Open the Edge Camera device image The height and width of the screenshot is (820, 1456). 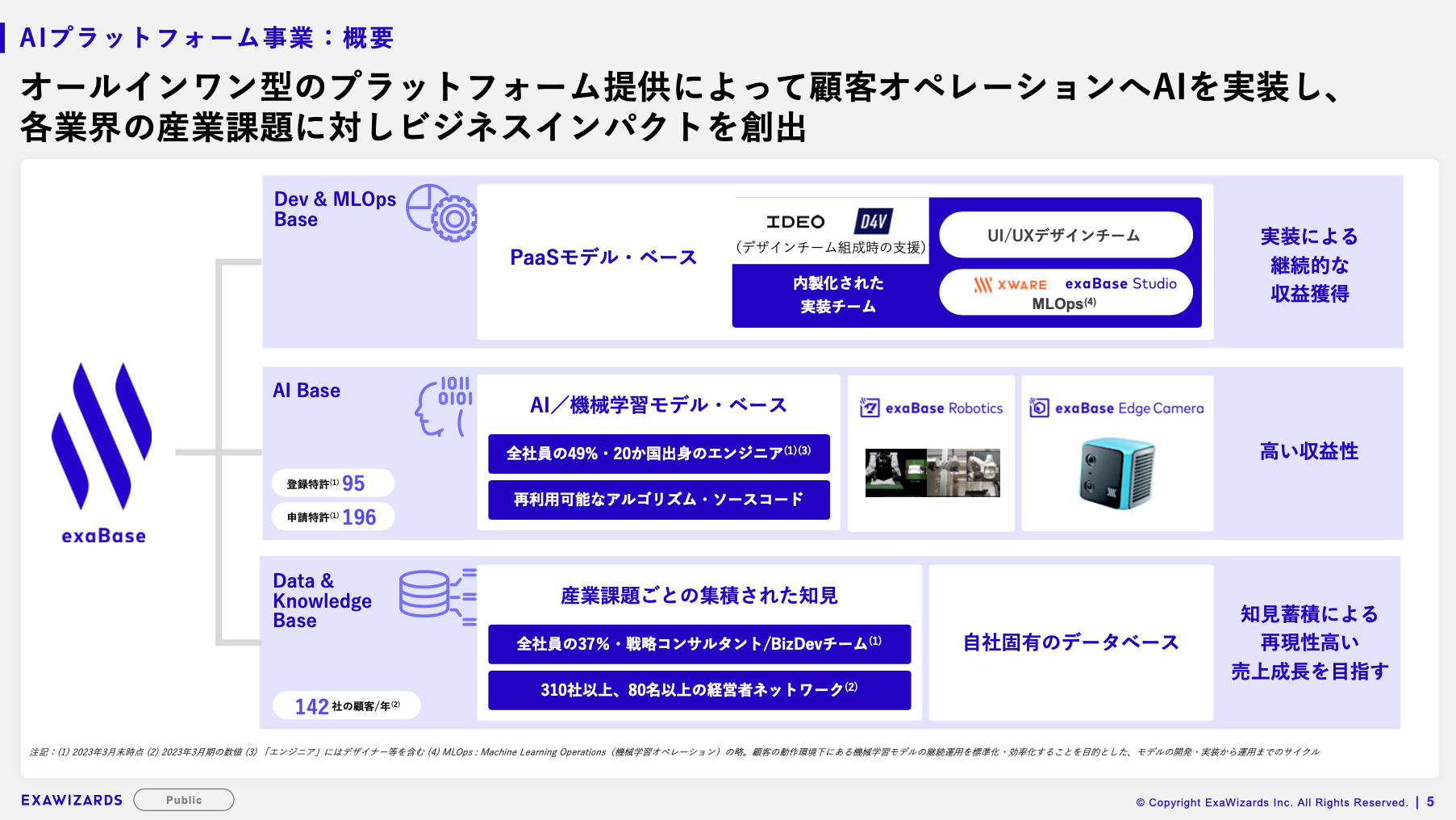1117,474
